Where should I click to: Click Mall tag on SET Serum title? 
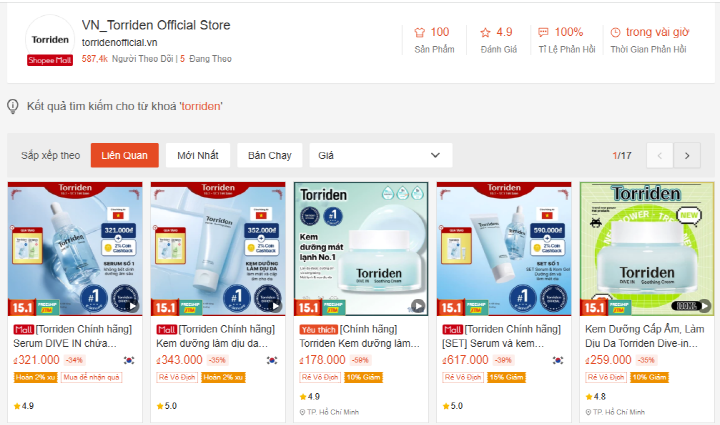pyautogui.click(x=453, y=330)
